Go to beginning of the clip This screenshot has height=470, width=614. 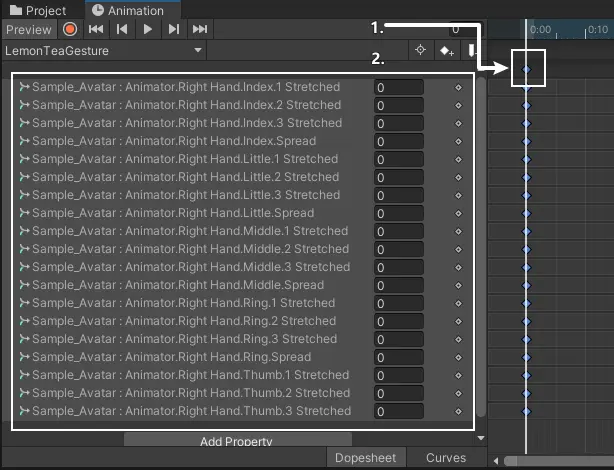(x=96, y=29)
